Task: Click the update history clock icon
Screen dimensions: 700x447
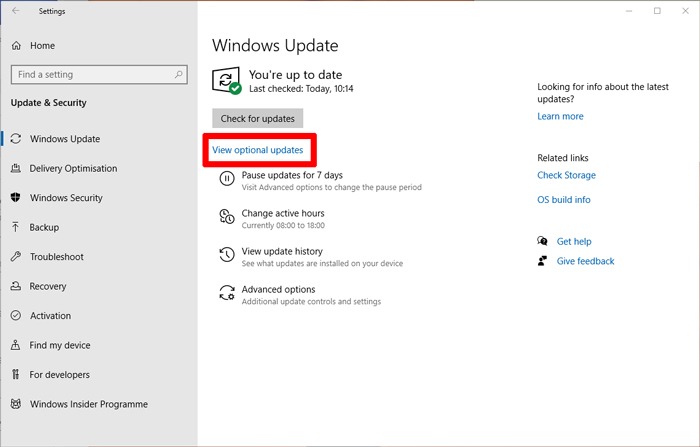Action: (x=227, y=255)
